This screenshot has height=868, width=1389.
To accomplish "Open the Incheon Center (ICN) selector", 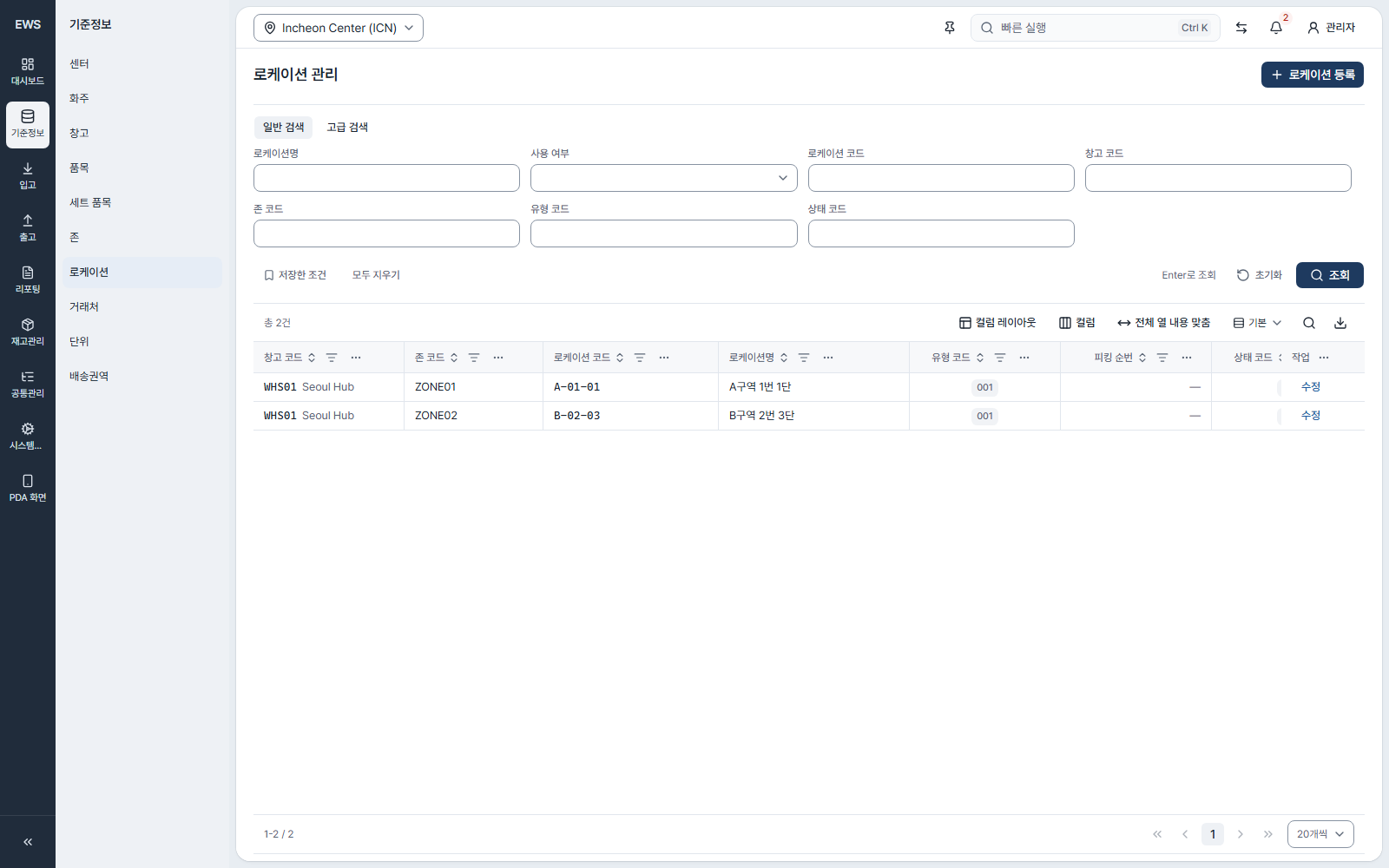I will click(x=339, y=28).
